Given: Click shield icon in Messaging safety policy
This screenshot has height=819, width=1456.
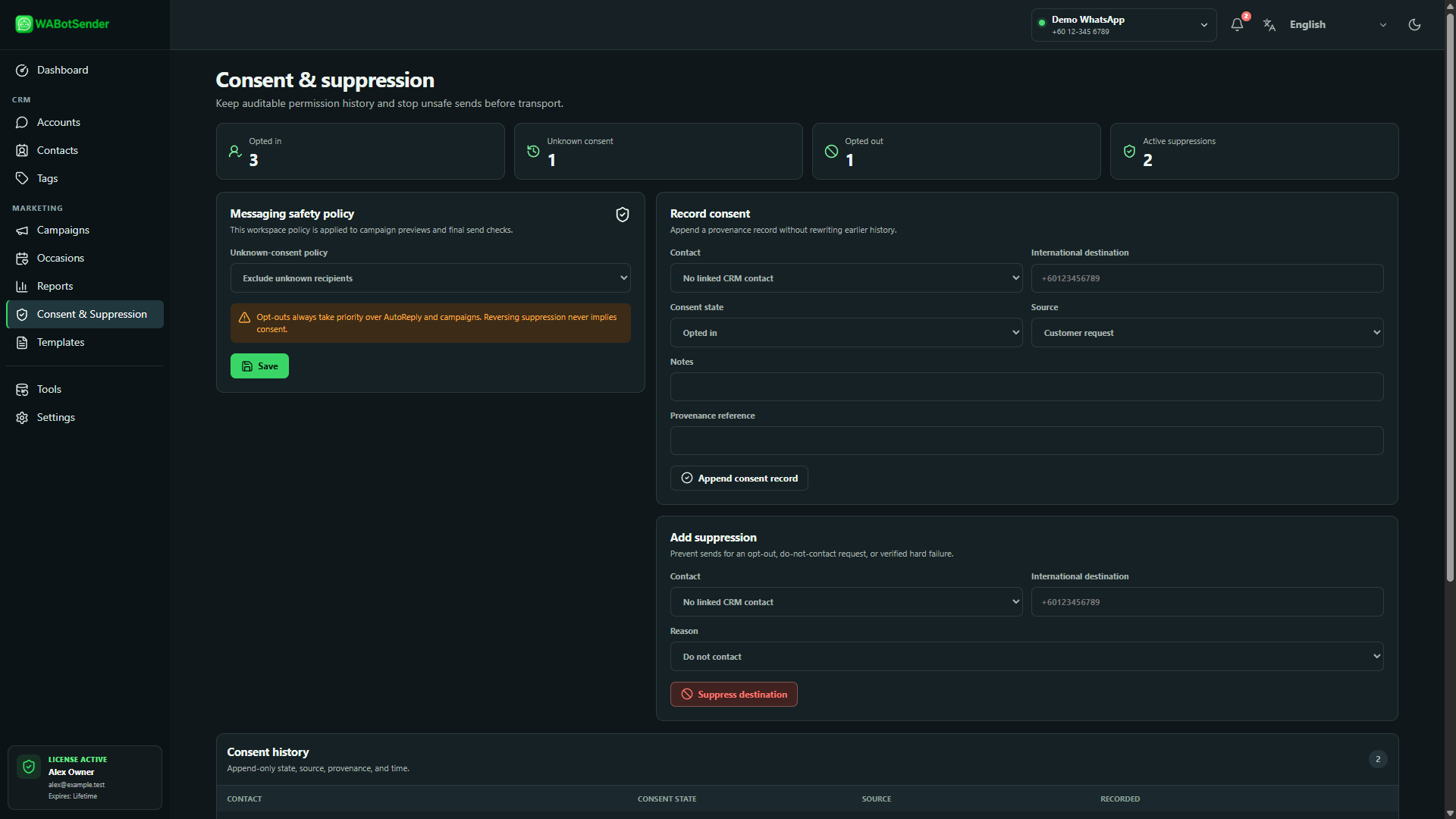Looking at the screenshot, I should coord(623,215).
